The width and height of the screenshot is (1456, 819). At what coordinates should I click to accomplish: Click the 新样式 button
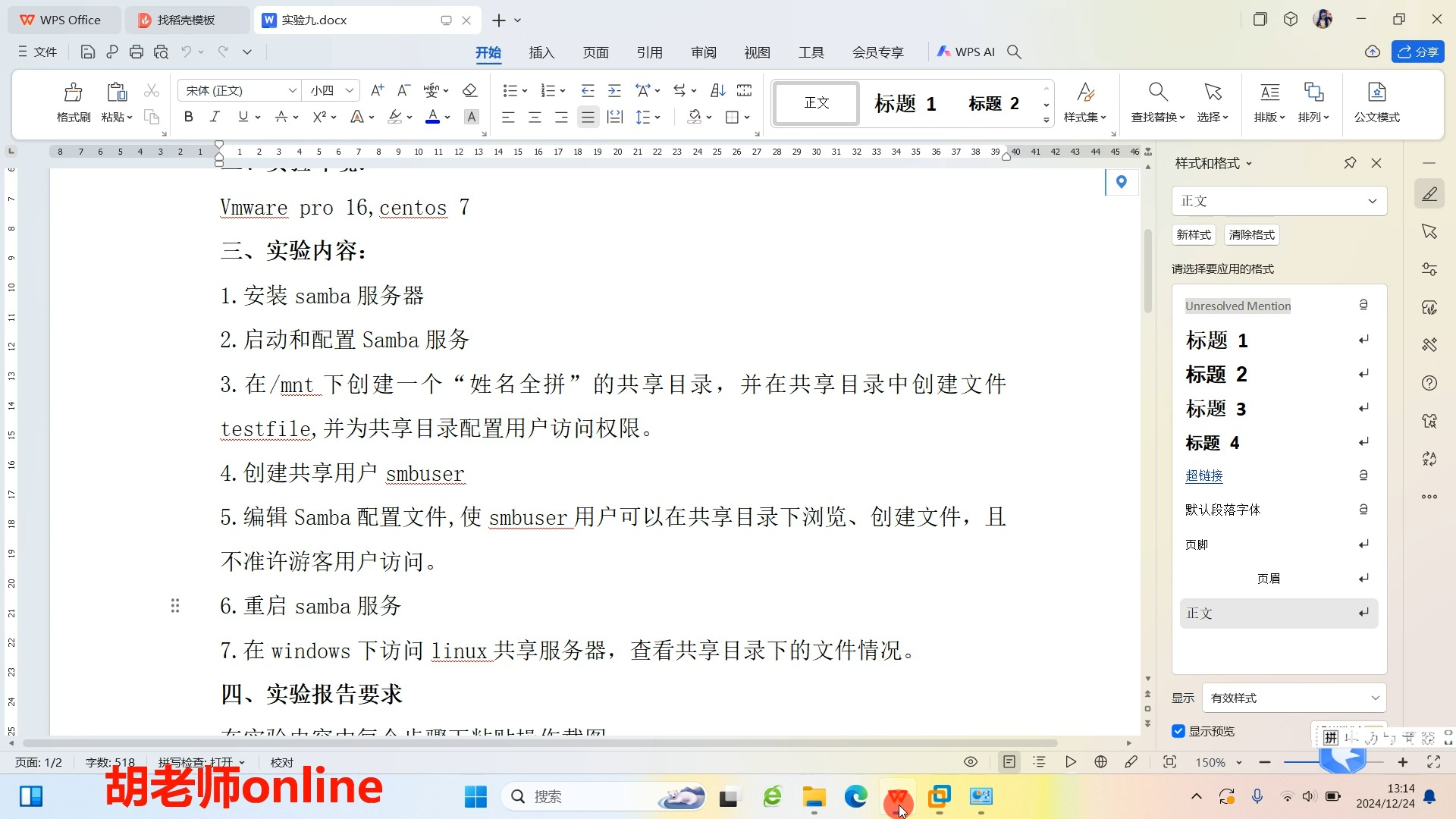tap(1193, 235)
